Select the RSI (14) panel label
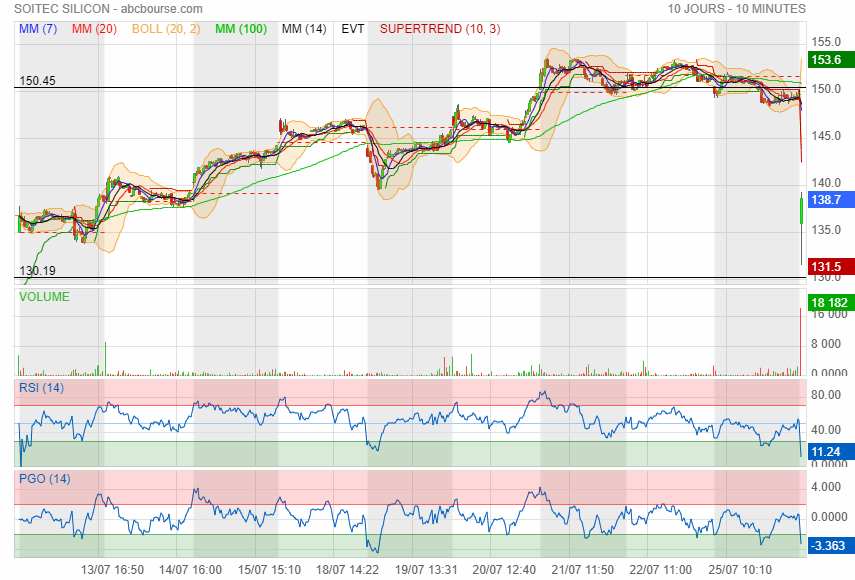This screenshot has height=580, width=855. pyautogui.click(x=41, y=388)
